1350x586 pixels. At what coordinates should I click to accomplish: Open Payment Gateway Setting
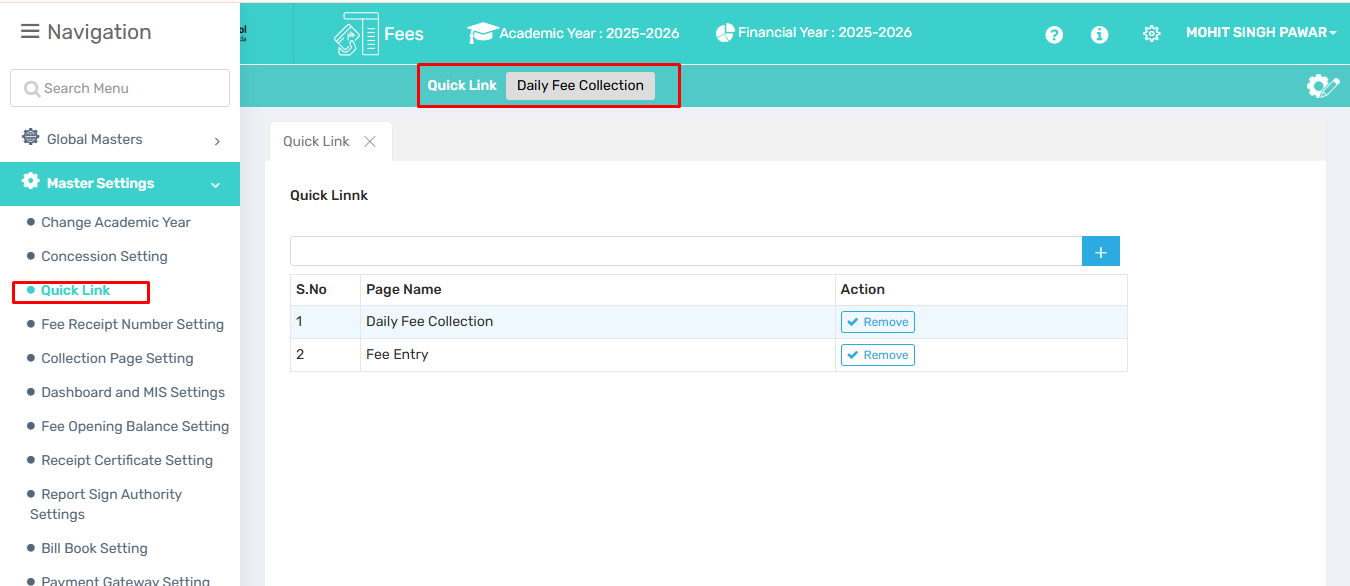click(x=125, y=580)
